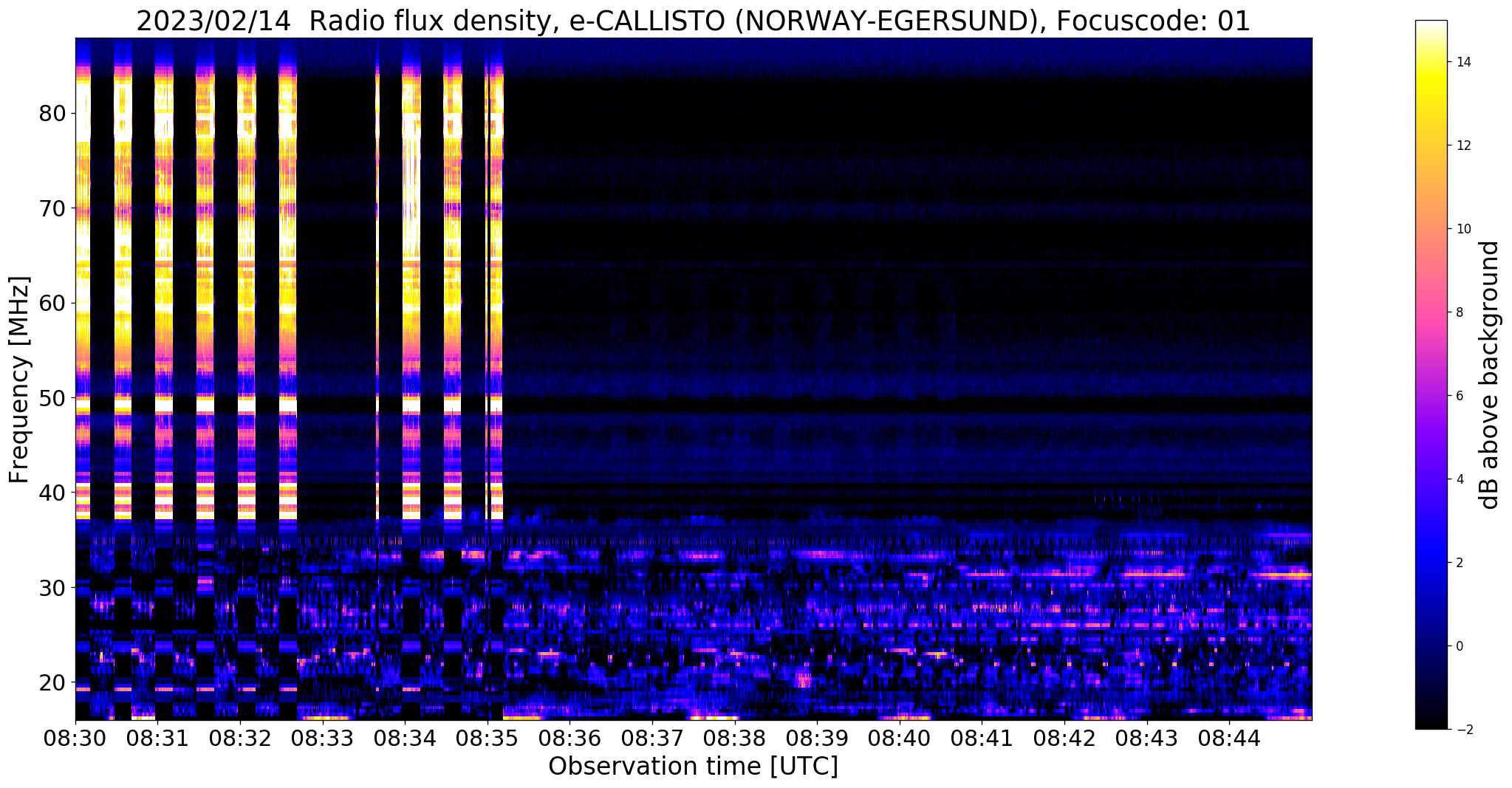This screenshot has height=788, width=1512.
Task: Click the colorbar tick label 6
Action: click(1459, 396)
